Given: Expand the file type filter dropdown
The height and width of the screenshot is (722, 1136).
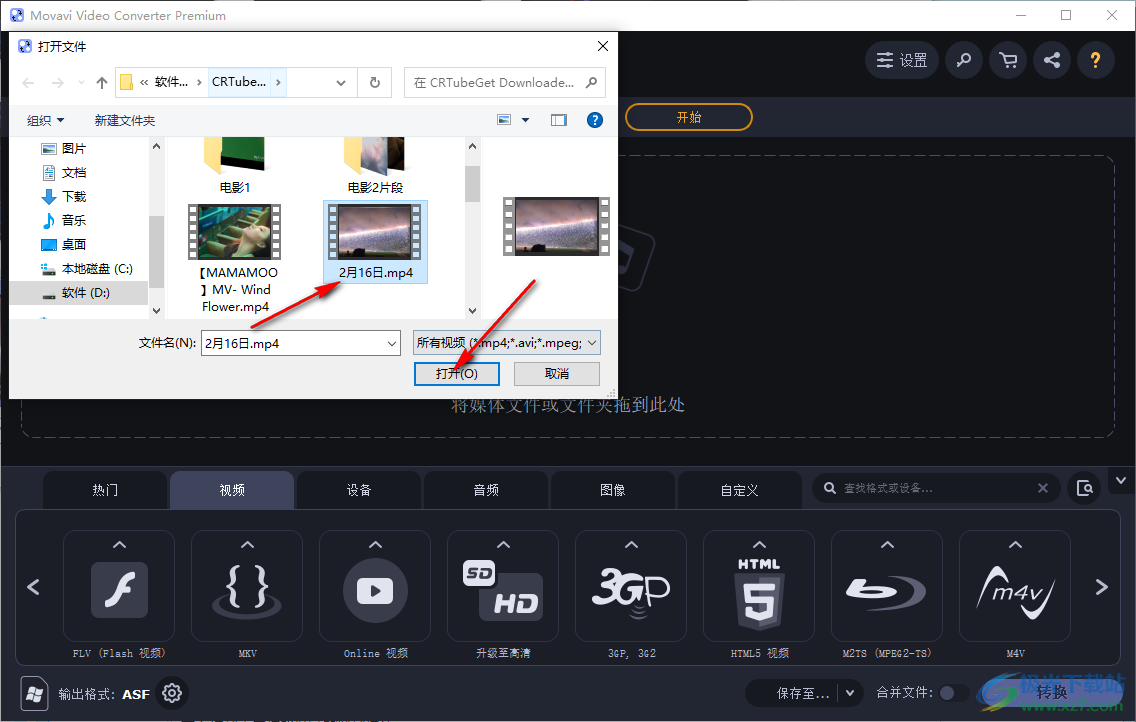Looking at the screenshot, I should [592, 343].
